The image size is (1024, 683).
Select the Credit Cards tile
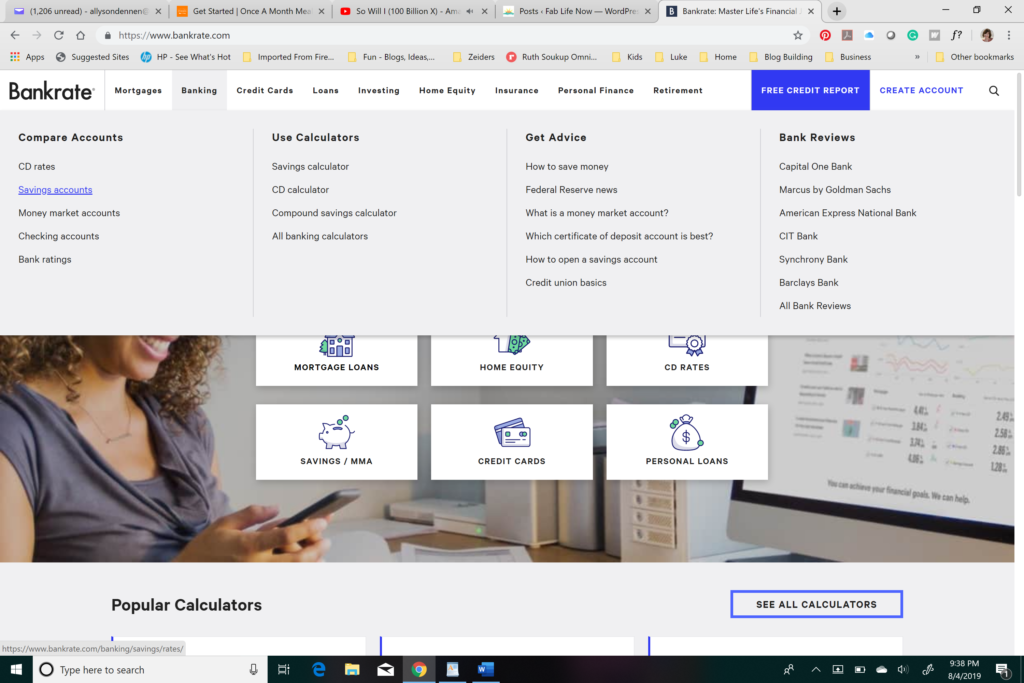point(511,441)
